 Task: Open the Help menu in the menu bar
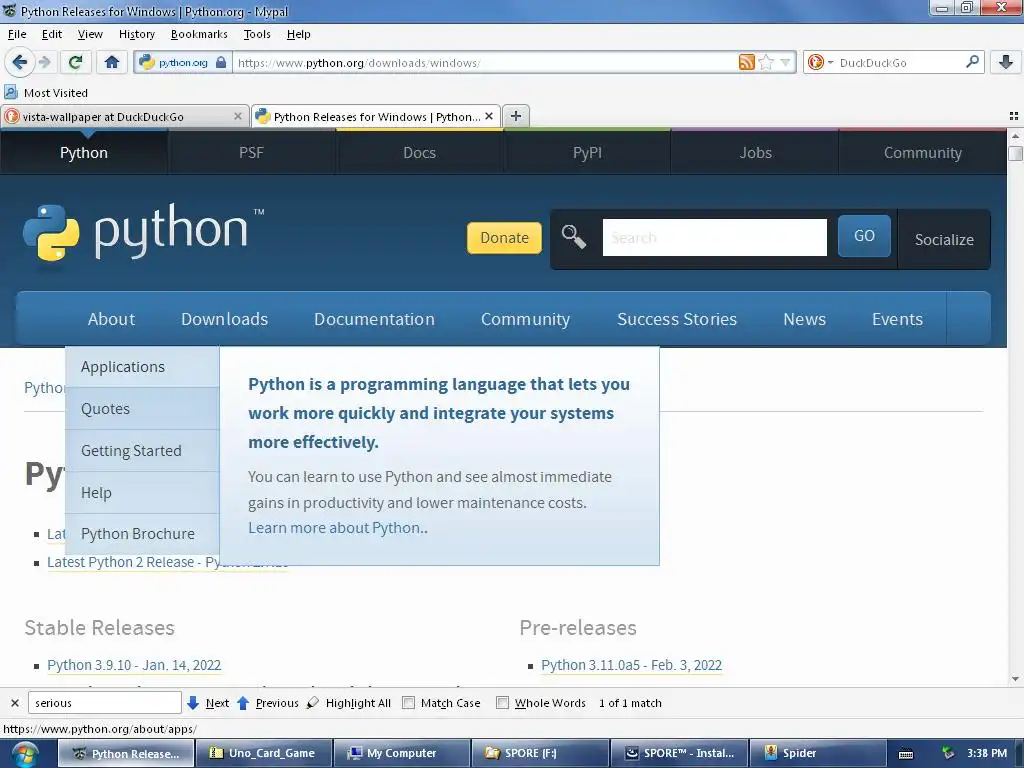pyautogui.click(x=298, y=34)
